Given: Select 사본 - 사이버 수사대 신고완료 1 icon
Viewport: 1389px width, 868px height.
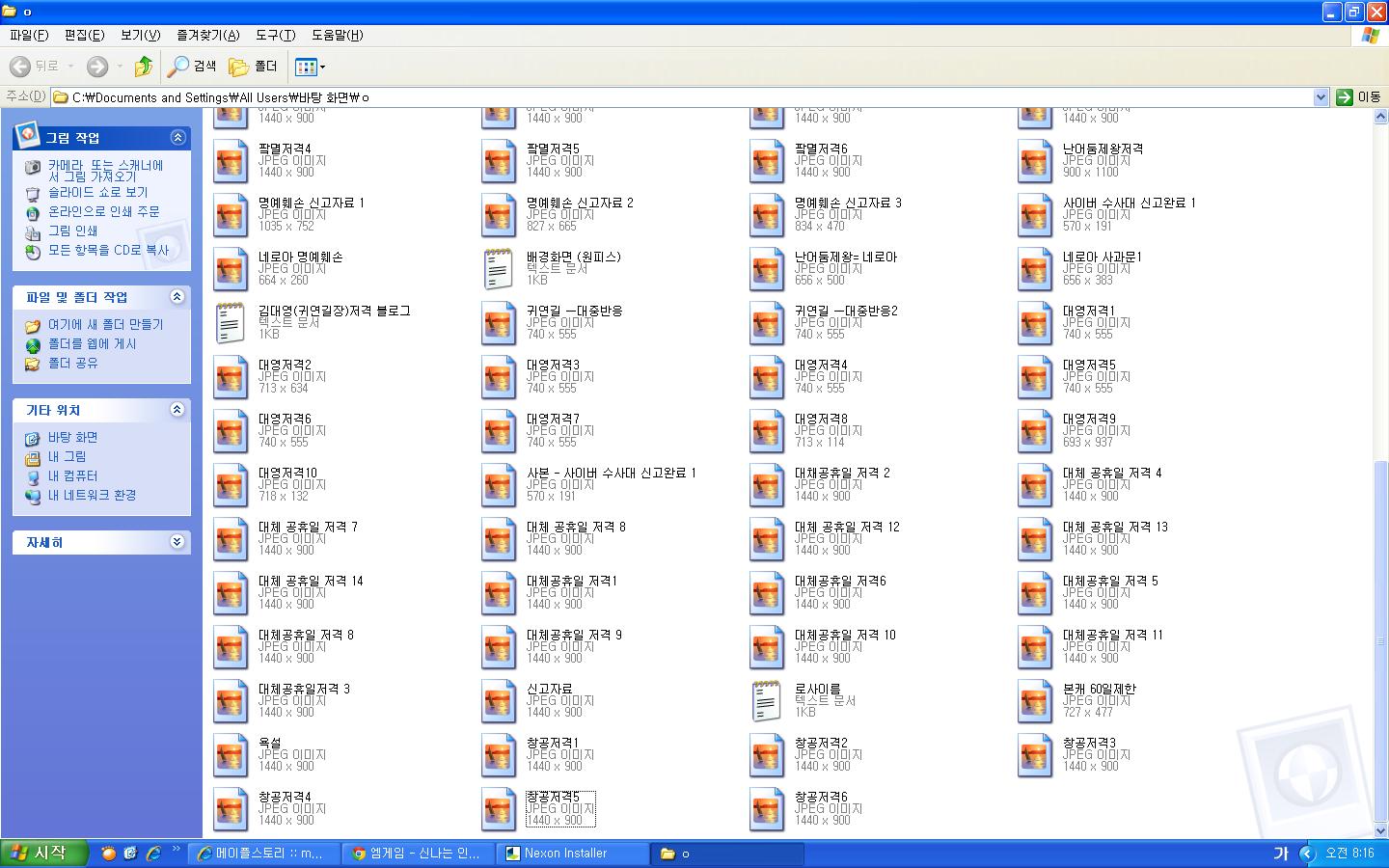Looking at the screenshot, I should pyautogui.click(x=499, y=485).
